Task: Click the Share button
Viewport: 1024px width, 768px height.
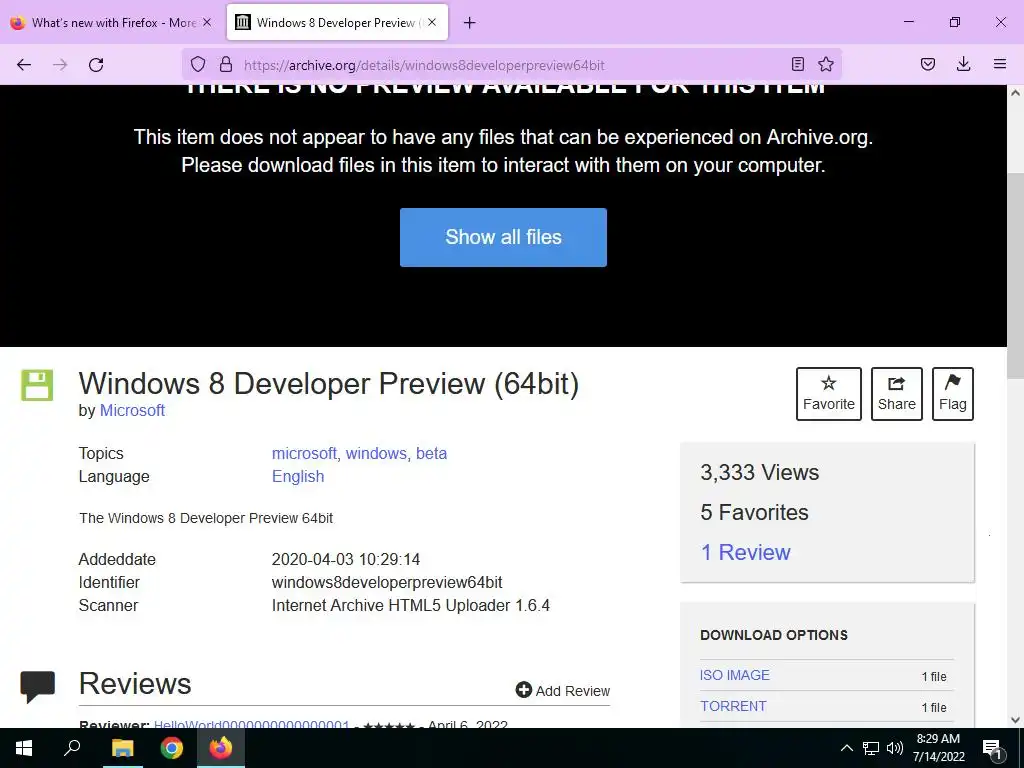Action: point(897,394)
